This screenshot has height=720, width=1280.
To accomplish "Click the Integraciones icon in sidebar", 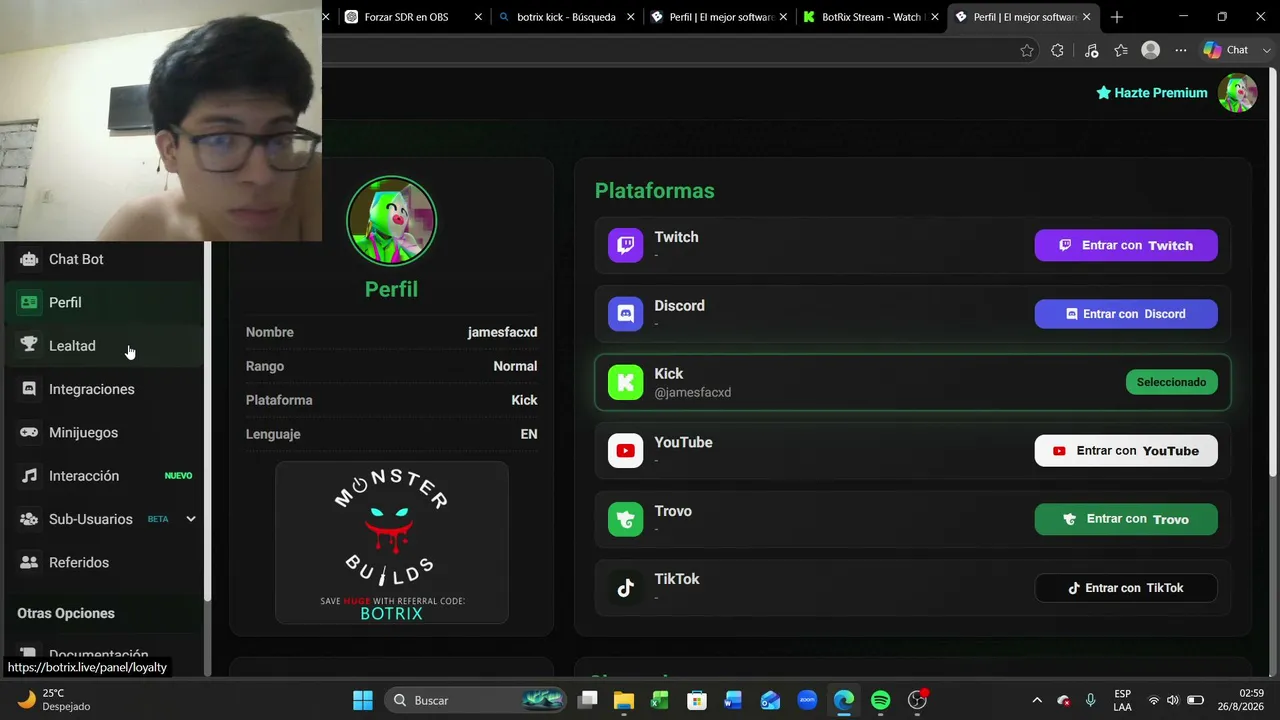I will (29, 389).
